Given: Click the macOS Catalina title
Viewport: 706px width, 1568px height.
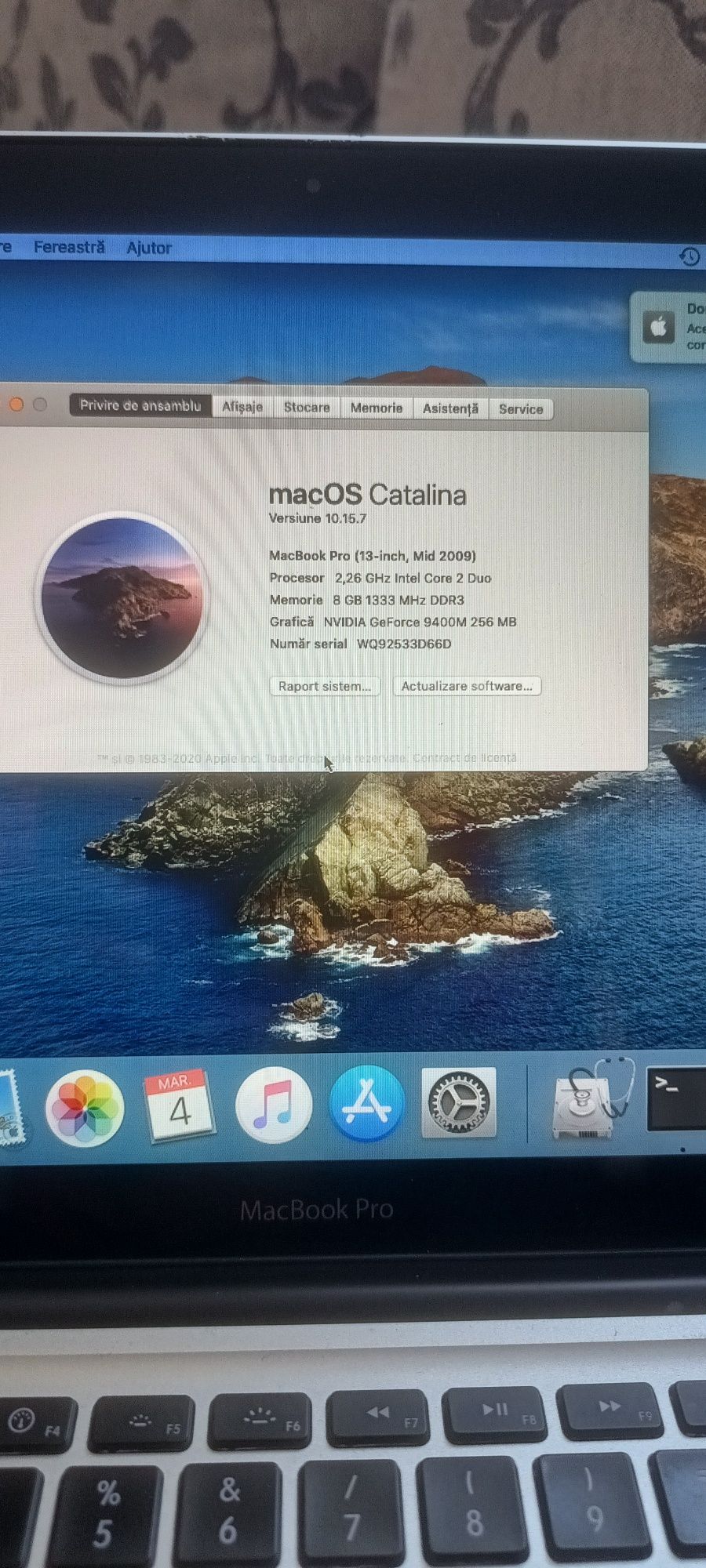Looking at the screenshot, I should [367, 495].
